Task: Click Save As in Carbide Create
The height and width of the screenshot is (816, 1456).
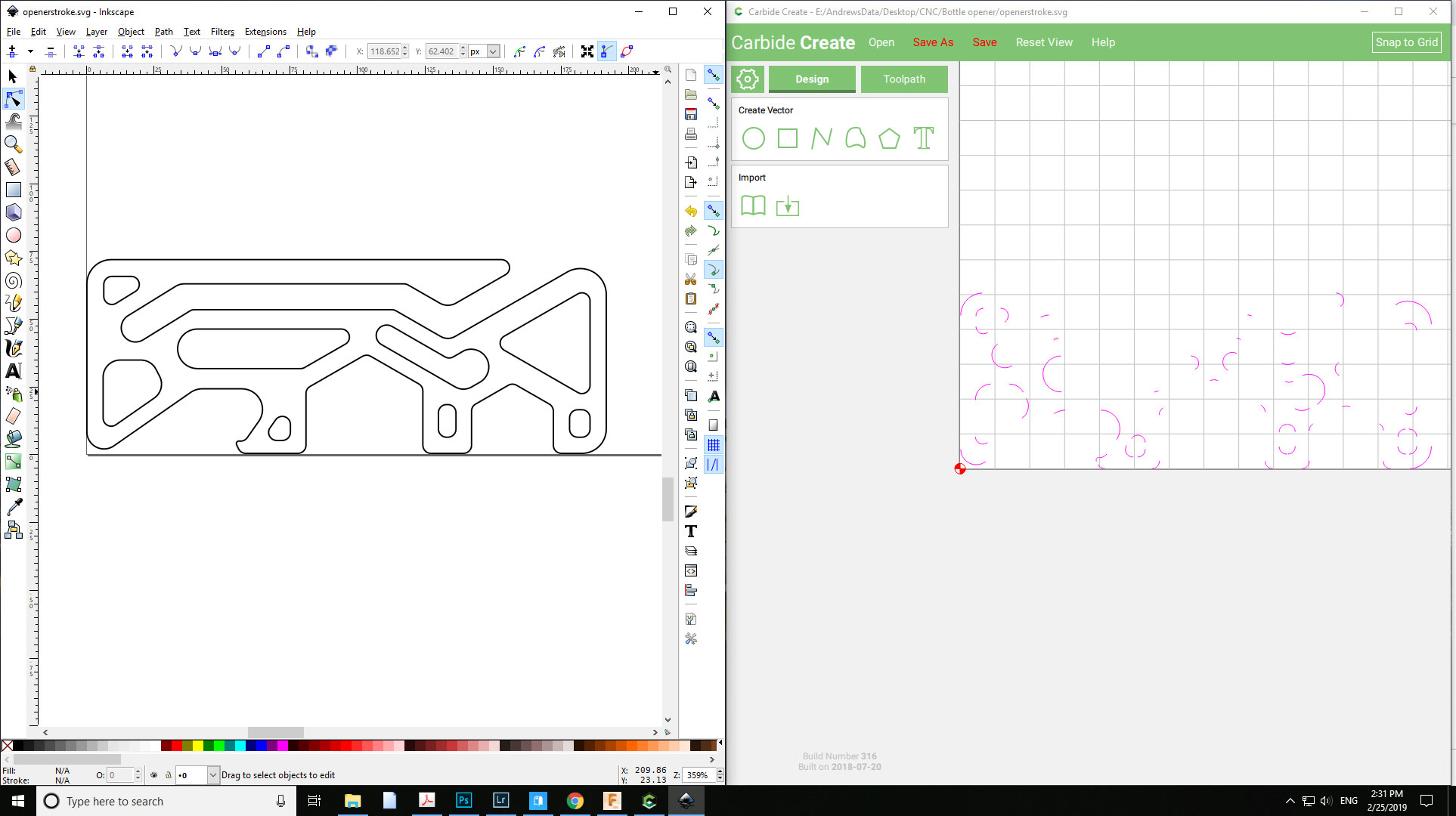Action: tap(932, 42)
